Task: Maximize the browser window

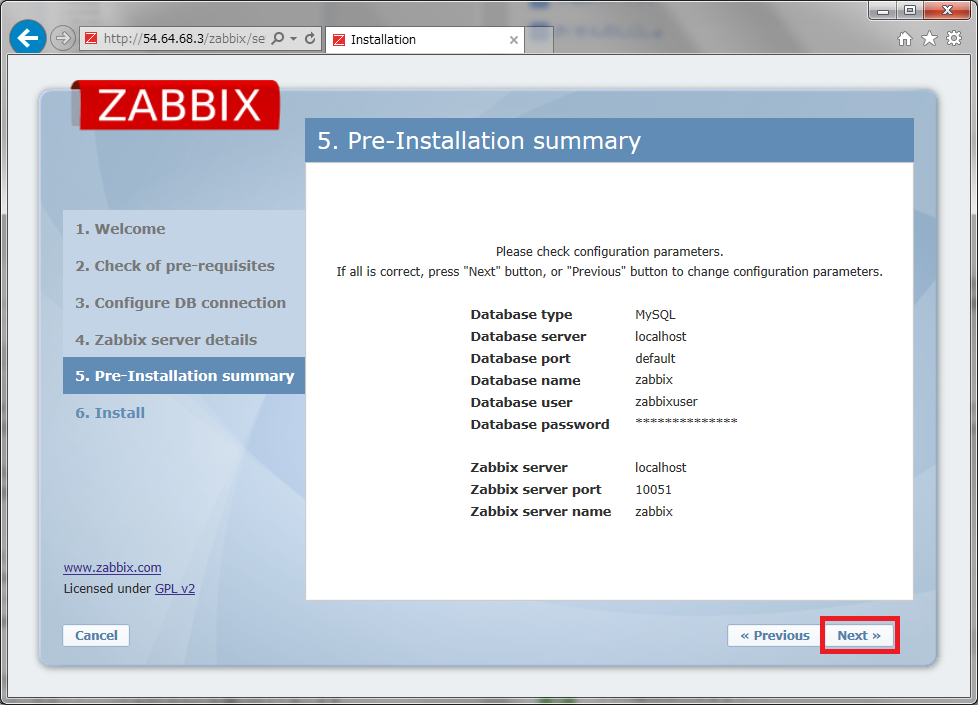Action: click(910, 11)
